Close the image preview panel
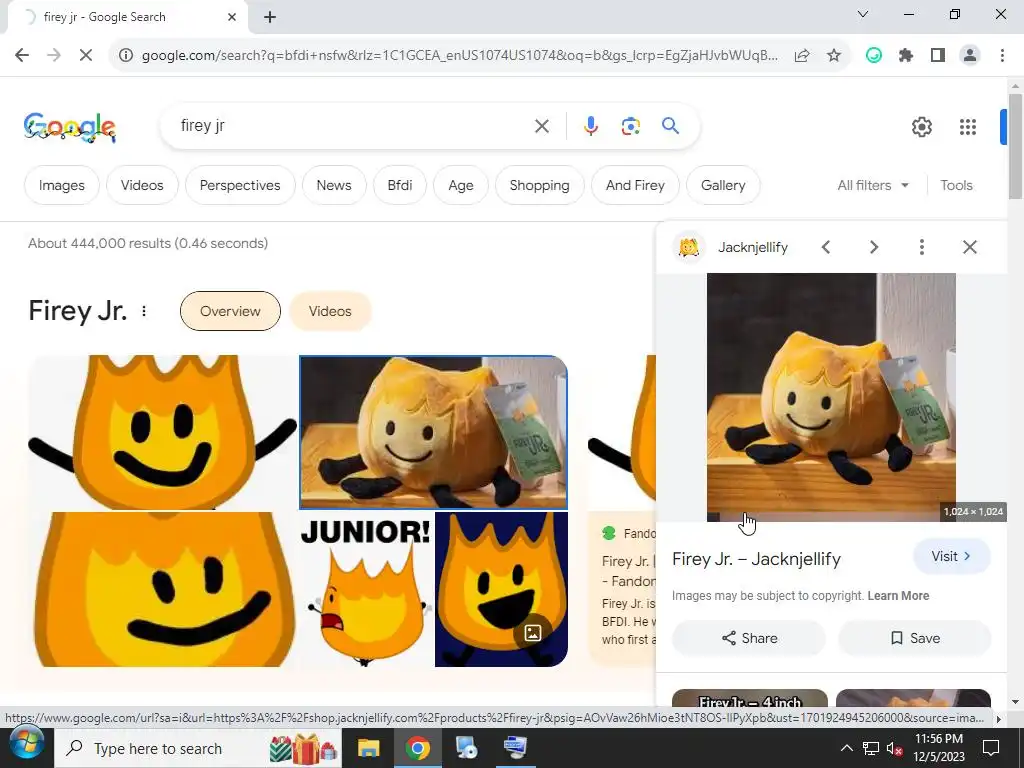Viewport: 1024px width, 768px height. [x=970, y=247]
